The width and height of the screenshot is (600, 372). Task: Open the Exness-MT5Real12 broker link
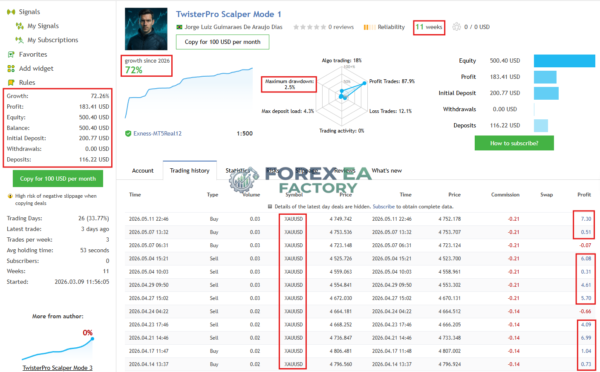pos(157,134)
